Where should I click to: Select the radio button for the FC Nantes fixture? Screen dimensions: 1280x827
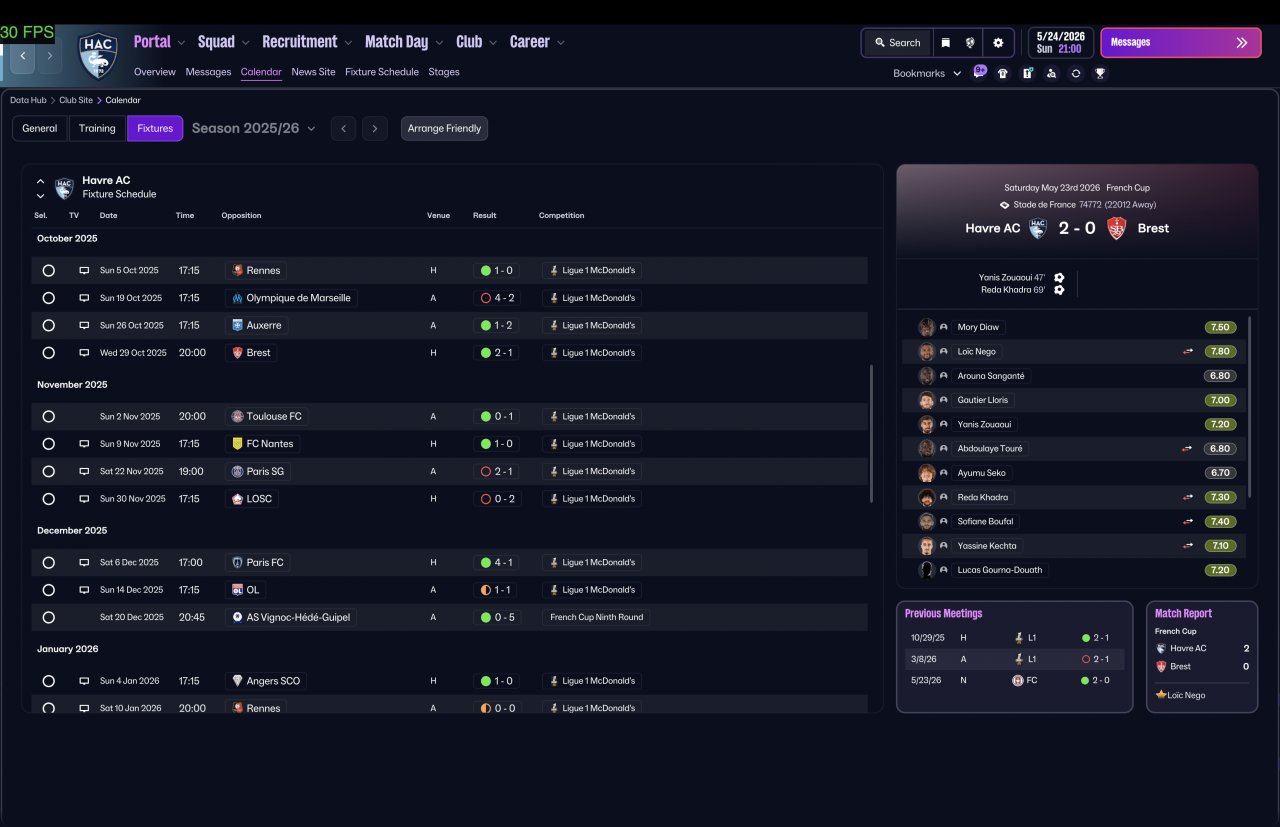(x=48, y=444)
